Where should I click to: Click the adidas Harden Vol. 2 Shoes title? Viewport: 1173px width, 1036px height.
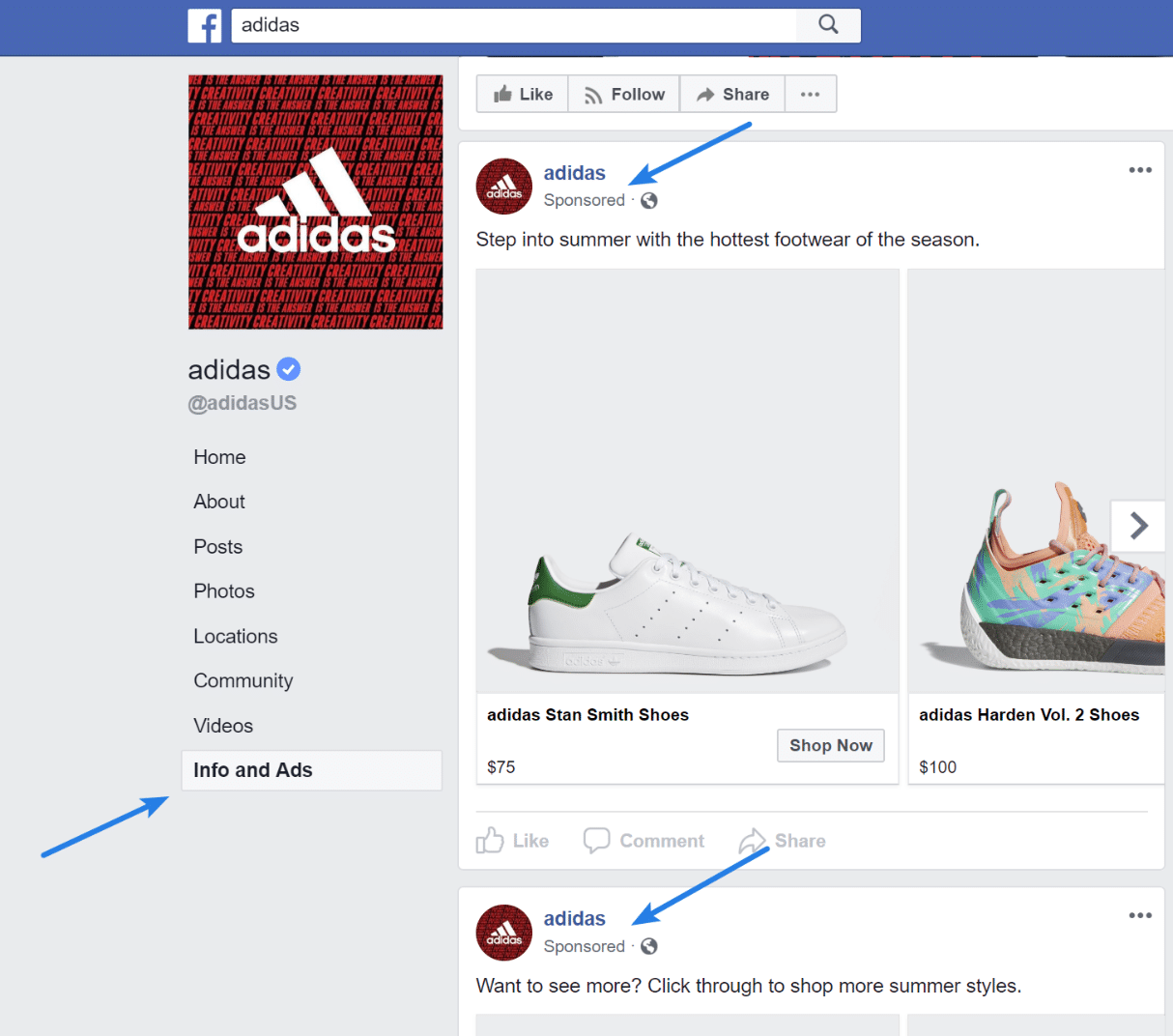click(1029, 715)
